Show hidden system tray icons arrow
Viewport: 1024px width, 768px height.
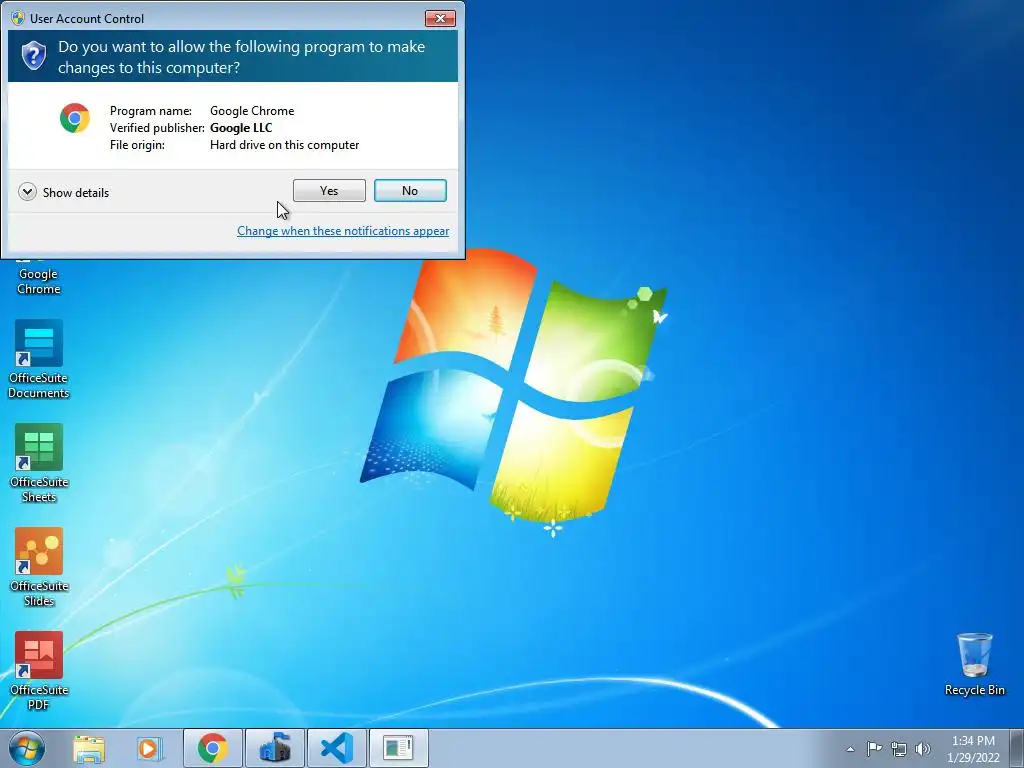pos(850,749)
